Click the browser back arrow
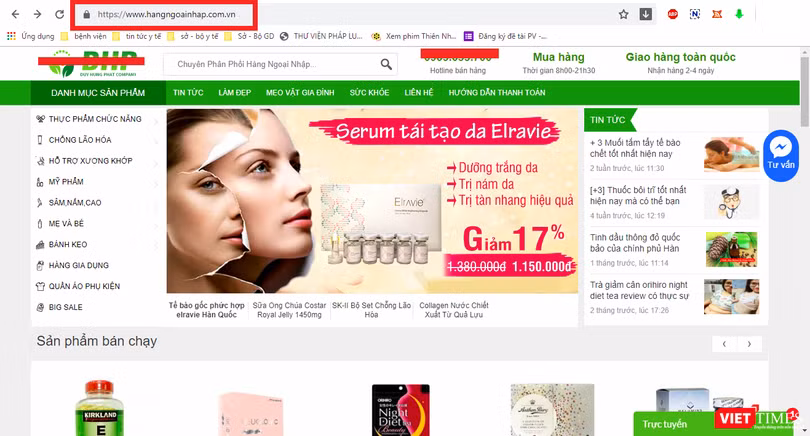Viewport: 810px width, 436px height. tap(15, 14)
